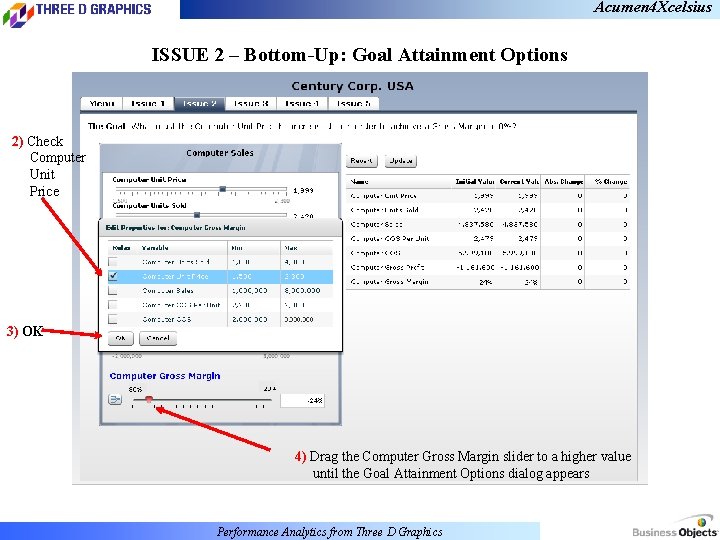Open the Issue 4 tab
This screenshot has height=540, width=720.
[x=302, y=104]
